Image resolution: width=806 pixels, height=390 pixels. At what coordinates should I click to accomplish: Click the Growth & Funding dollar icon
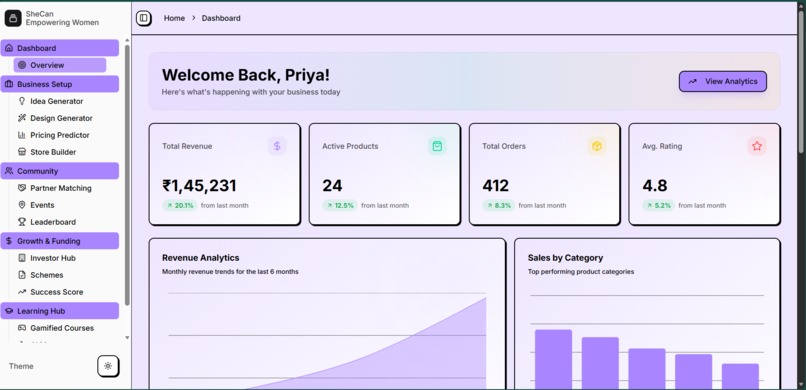9,241
